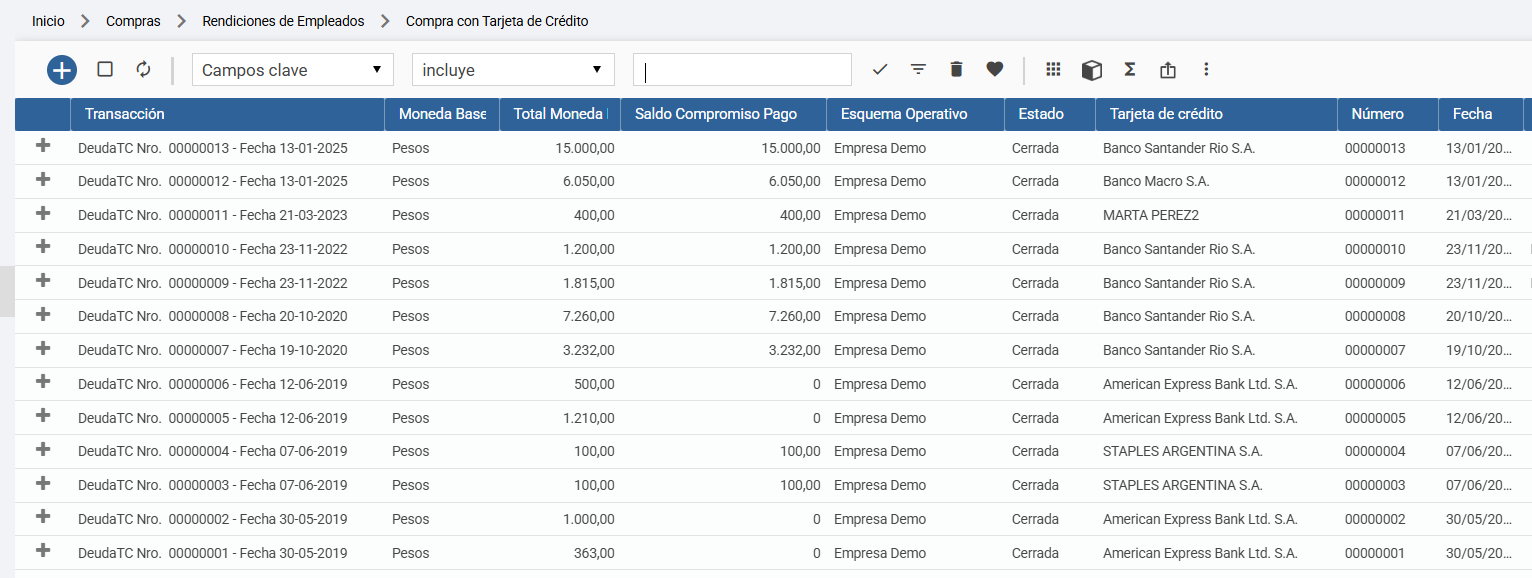
Task: Open the Campos clave dropdown
Action: pyautogui.click(x=293, y=70)
